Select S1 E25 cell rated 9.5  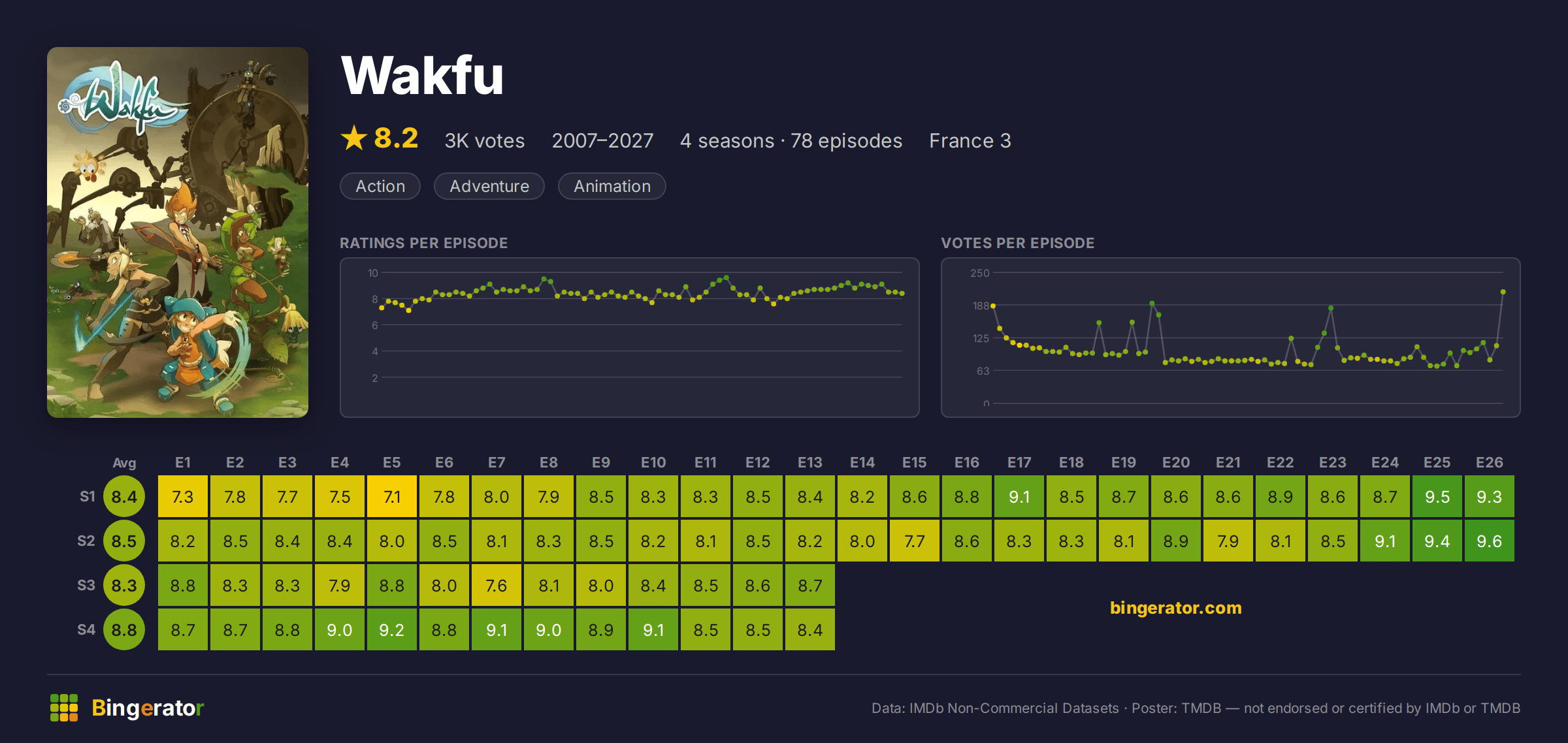coord(1437,497)
